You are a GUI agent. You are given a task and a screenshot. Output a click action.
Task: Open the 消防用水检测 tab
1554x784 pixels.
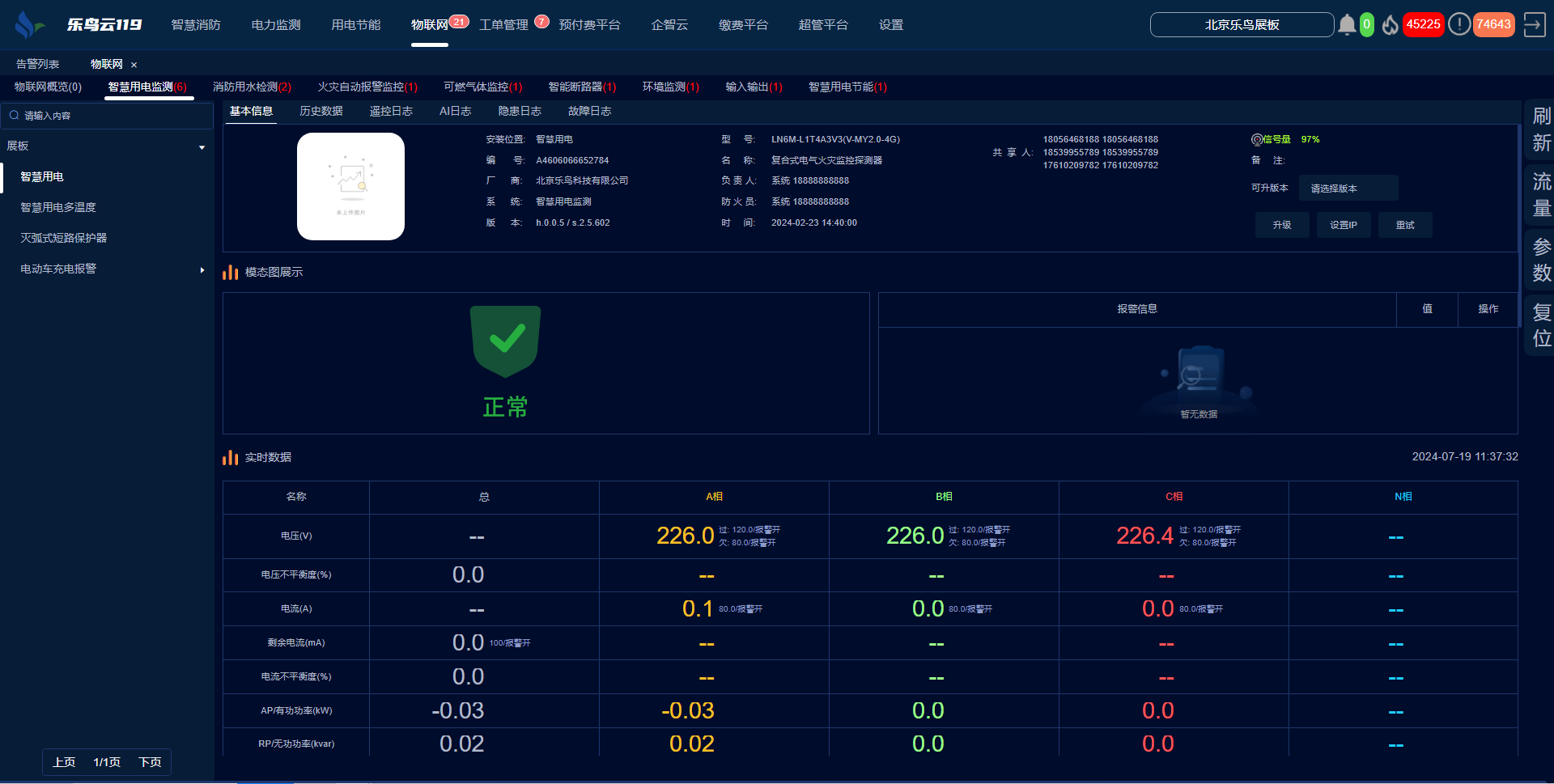click(251, 87)
